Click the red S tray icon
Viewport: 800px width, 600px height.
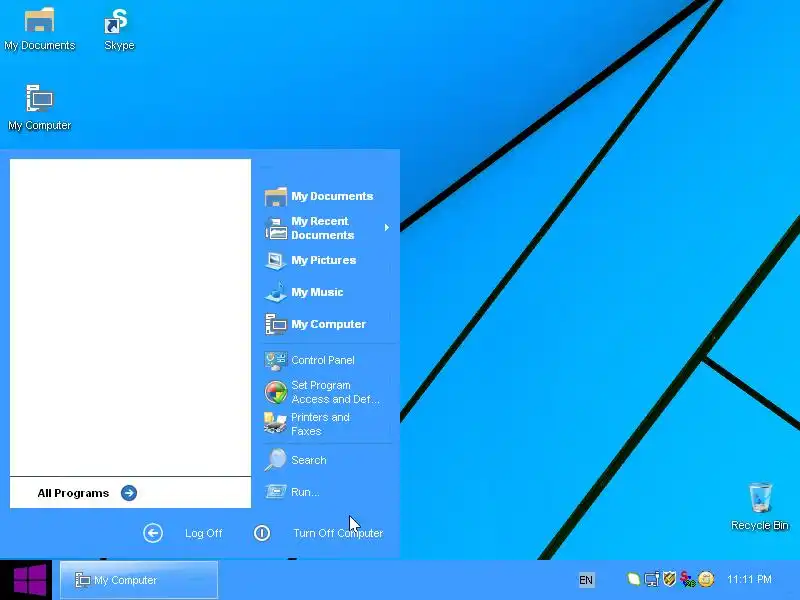[688, 580]
